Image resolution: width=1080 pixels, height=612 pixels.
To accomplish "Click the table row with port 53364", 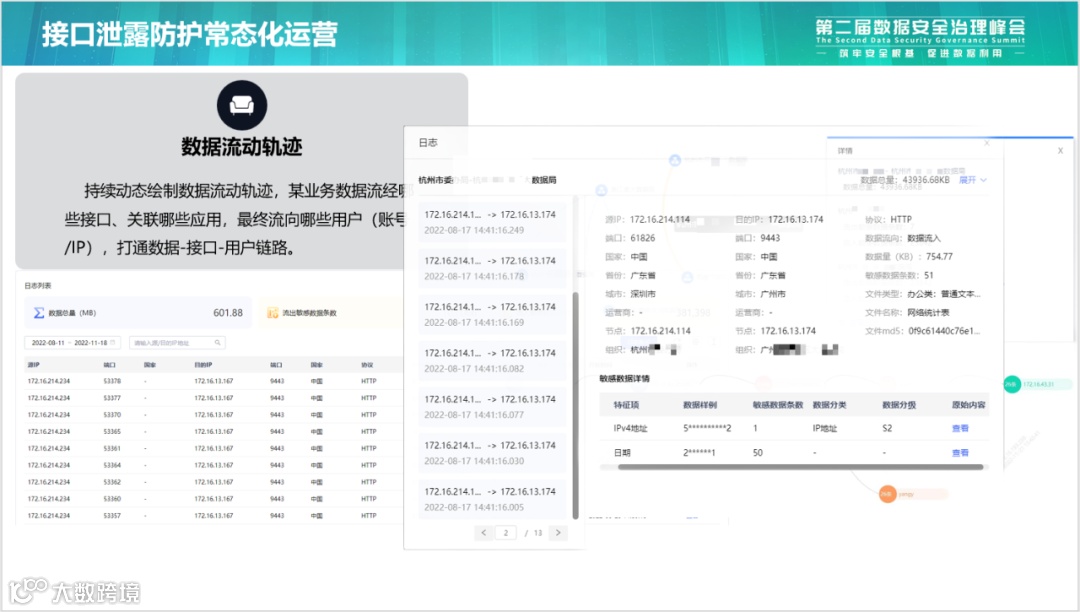I will 214,465.
